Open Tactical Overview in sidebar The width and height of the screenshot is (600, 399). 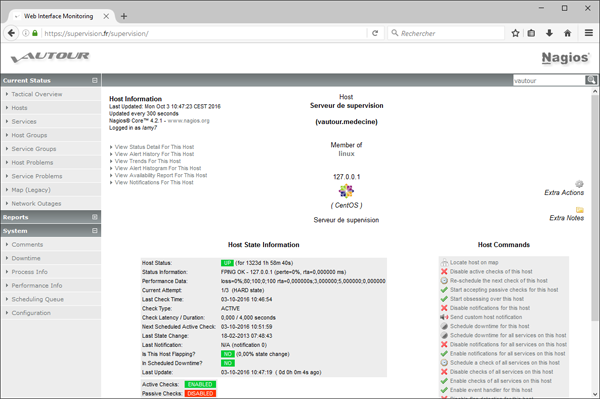point(37,94)
